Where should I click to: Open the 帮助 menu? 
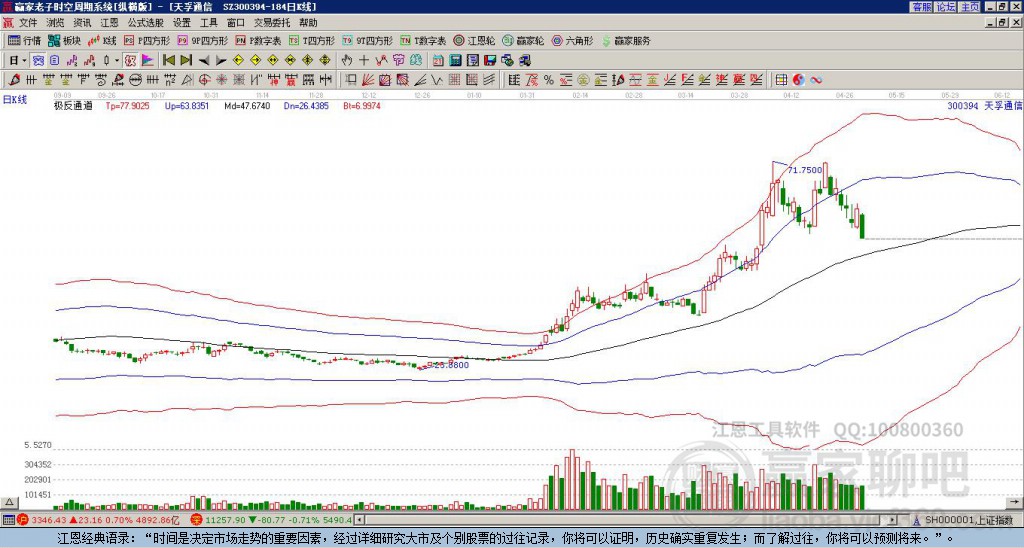pos(308,23)
